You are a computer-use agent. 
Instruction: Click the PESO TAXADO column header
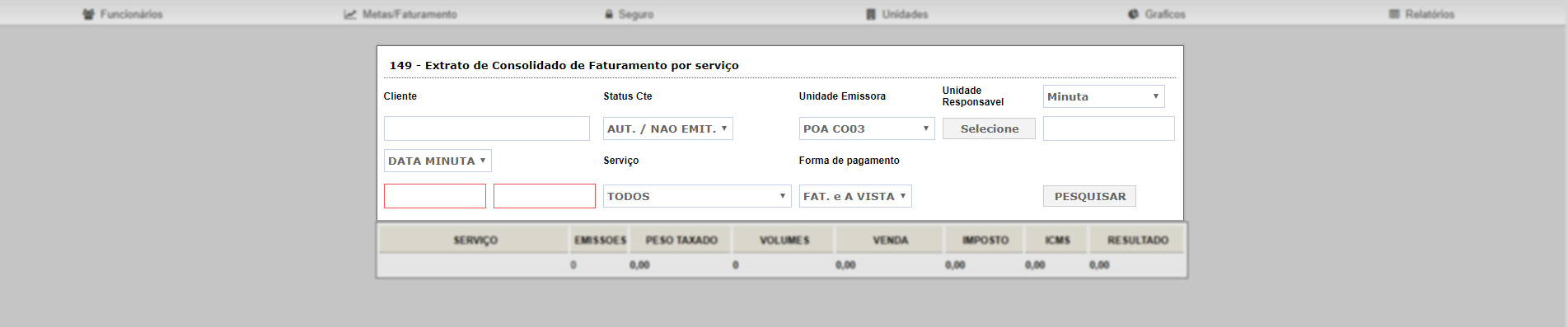click(681, 240)
